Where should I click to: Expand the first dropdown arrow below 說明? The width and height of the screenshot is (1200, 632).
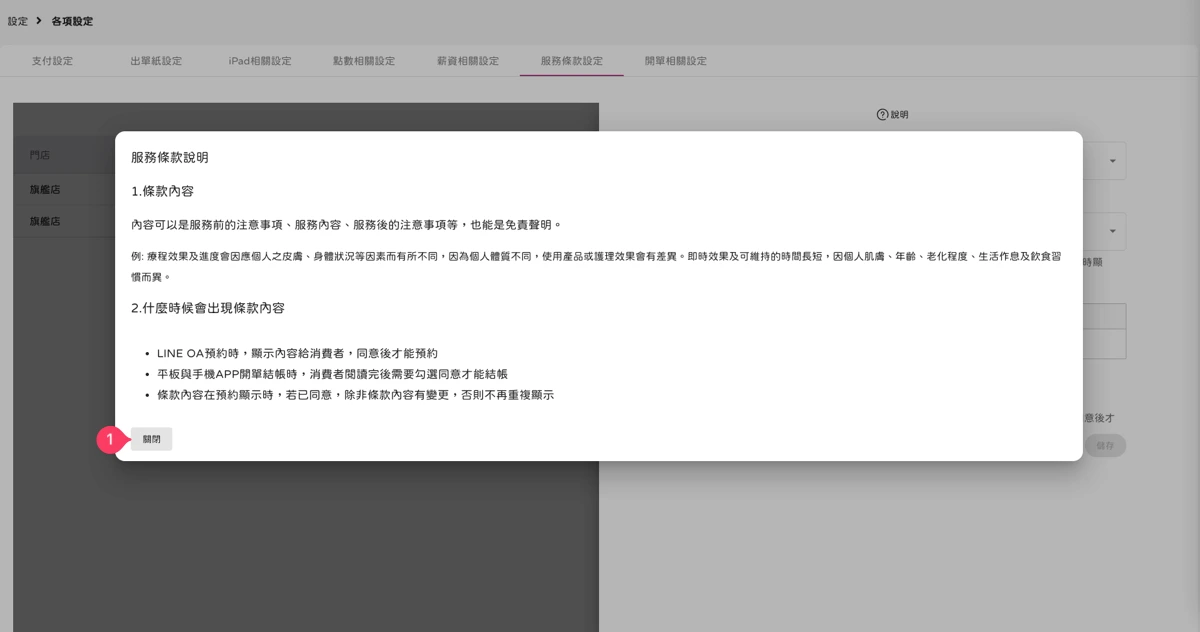pos(1112,161)
